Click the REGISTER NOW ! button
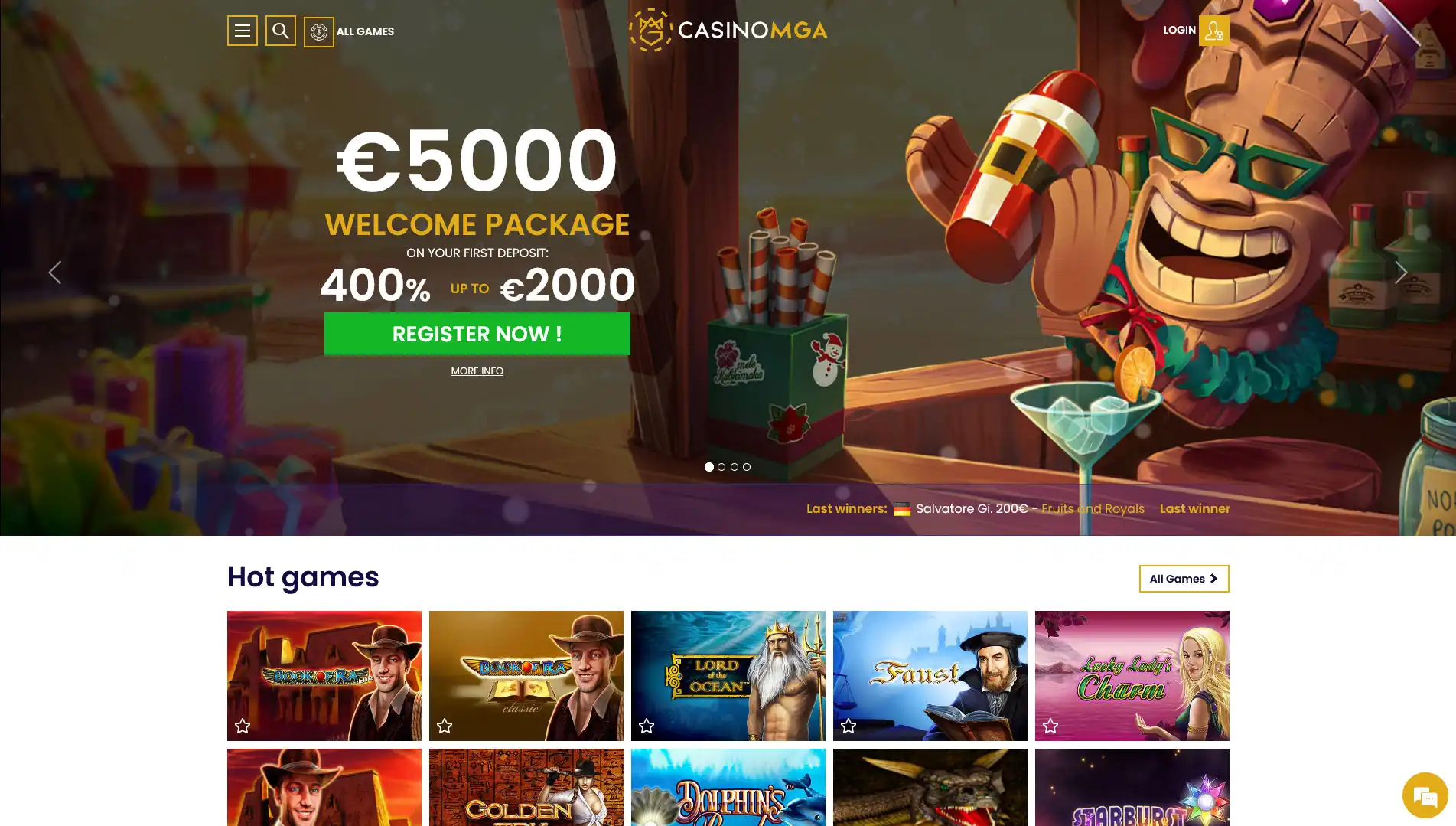Image resolution: width=1456 pixels, height=826 pixels. pos(477,334)
